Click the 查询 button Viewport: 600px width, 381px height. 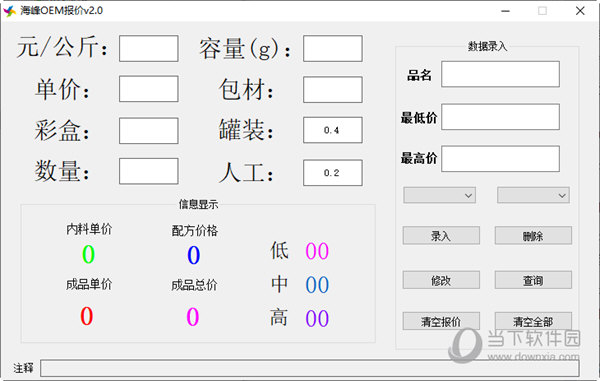pos(533,280)
